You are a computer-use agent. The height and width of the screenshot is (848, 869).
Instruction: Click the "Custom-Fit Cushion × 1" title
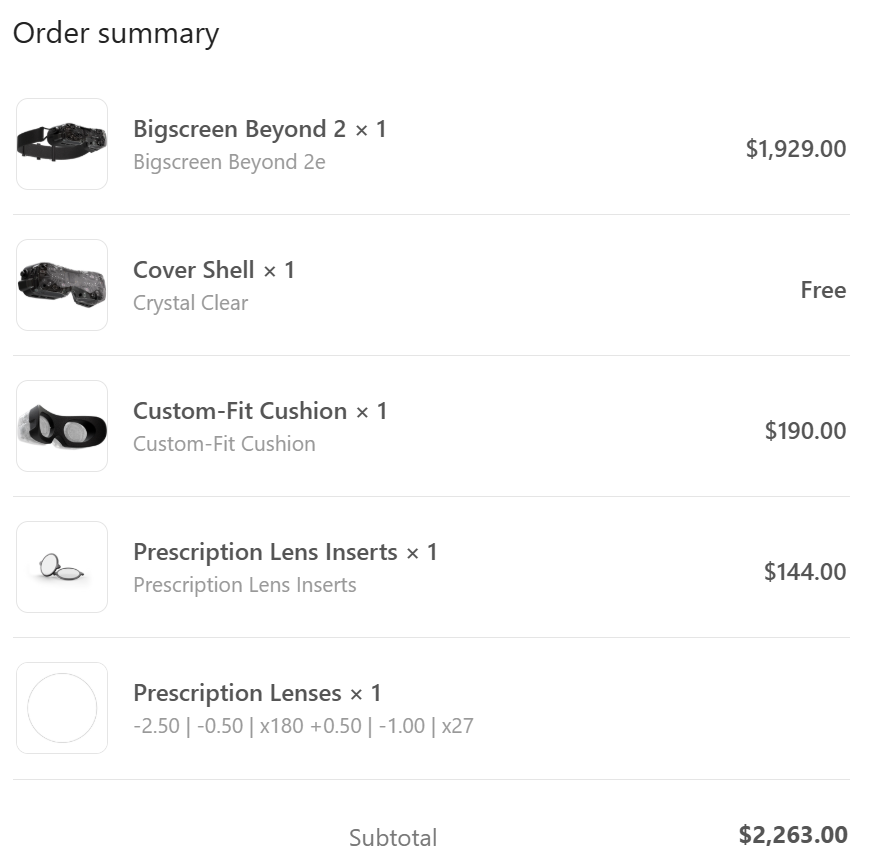pyautogui.click(x=260, y=411)
